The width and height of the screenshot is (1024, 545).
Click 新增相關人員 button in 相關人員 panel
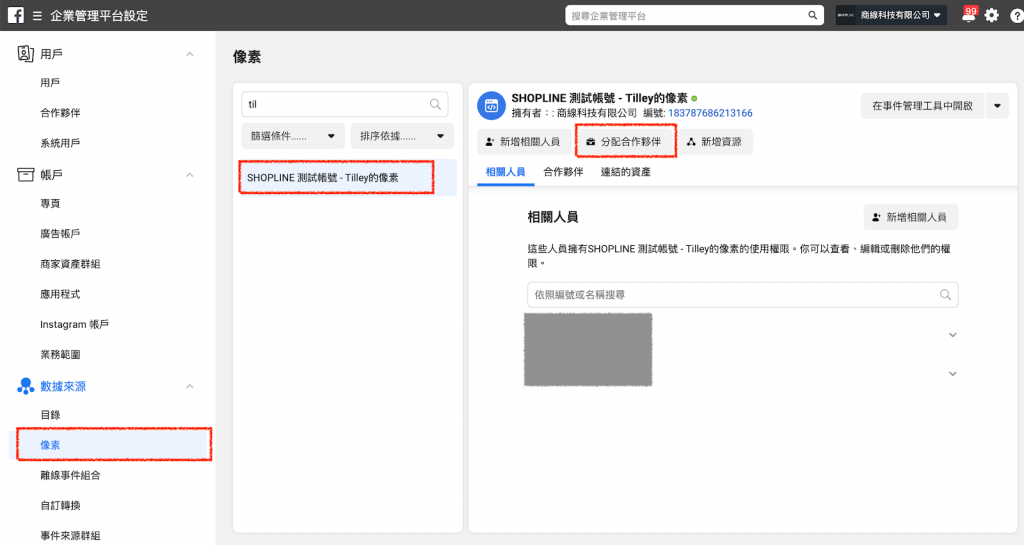coord(910,217)
